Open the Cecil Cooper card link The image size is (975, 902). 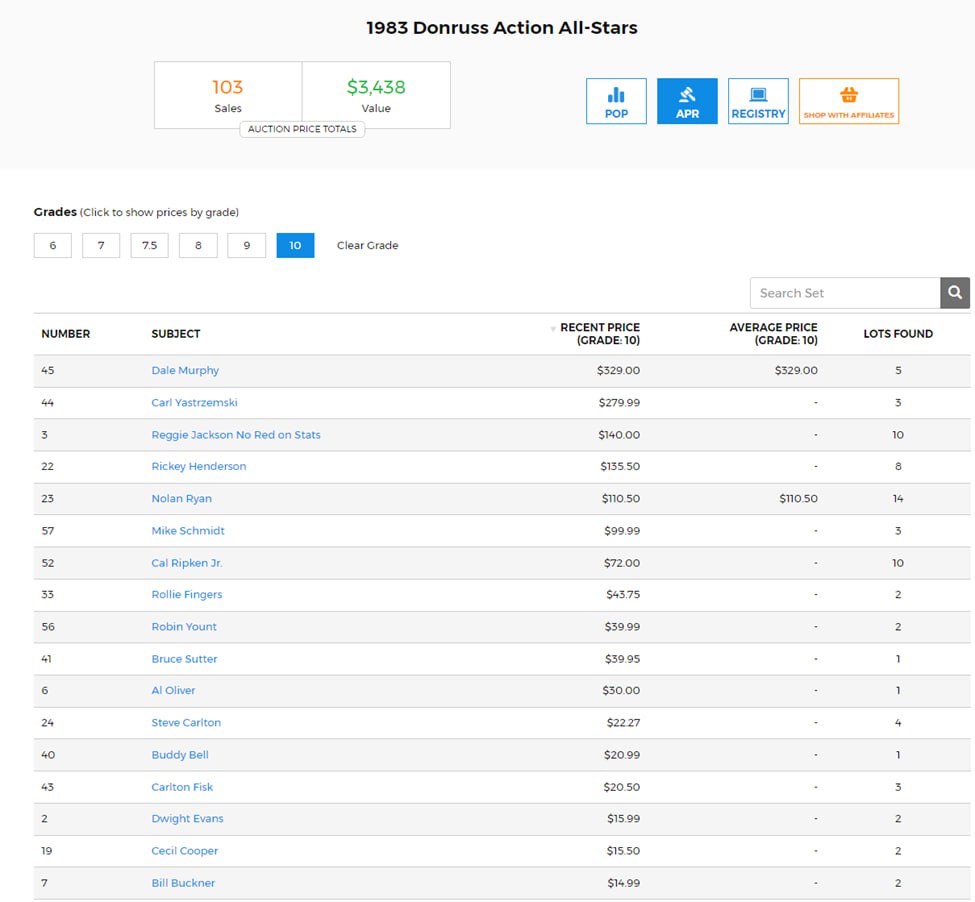(x=185, y=851)
